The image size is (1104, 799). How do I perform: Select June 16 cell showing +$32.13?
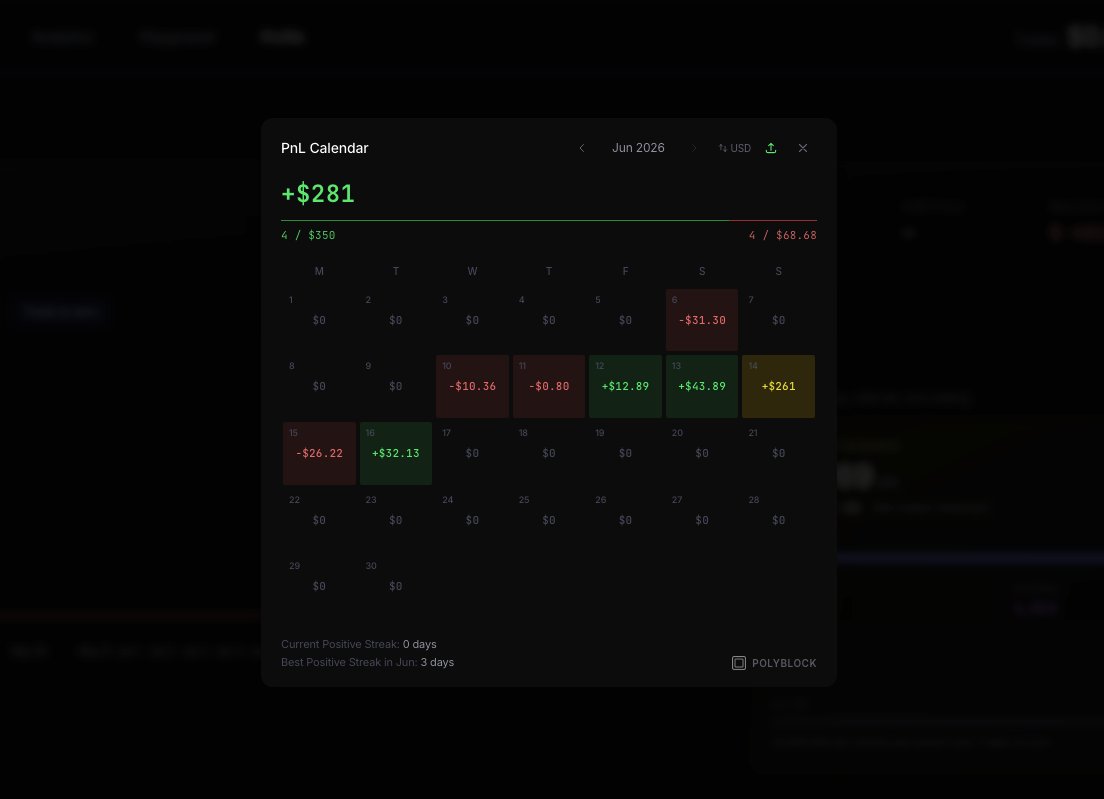click(x=396, y=453)
